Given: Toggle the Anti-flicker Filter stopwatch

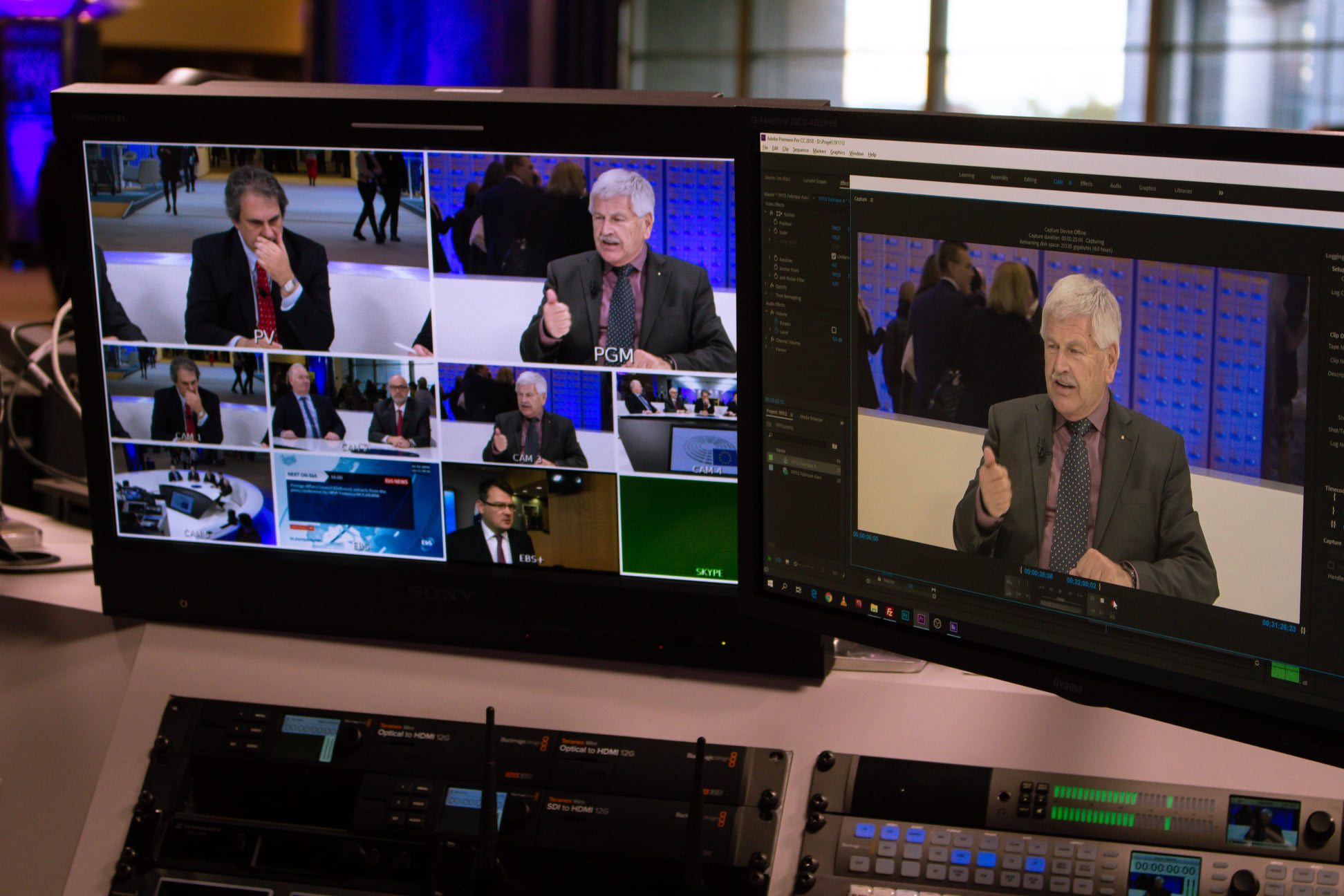Looking at the screenshot, I should coord(776,276).
